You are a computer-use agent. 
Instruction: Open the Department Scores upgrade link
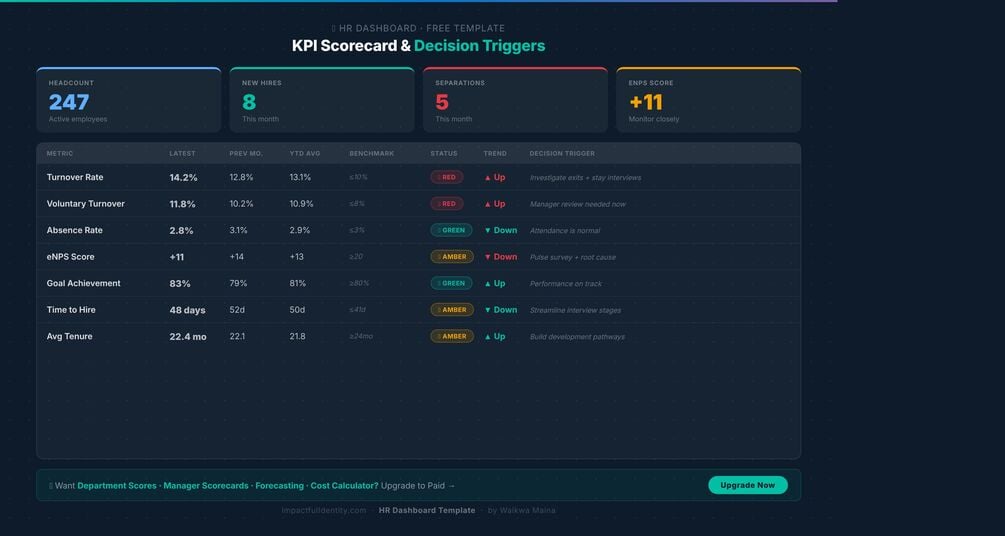click(x=117, y=486)
